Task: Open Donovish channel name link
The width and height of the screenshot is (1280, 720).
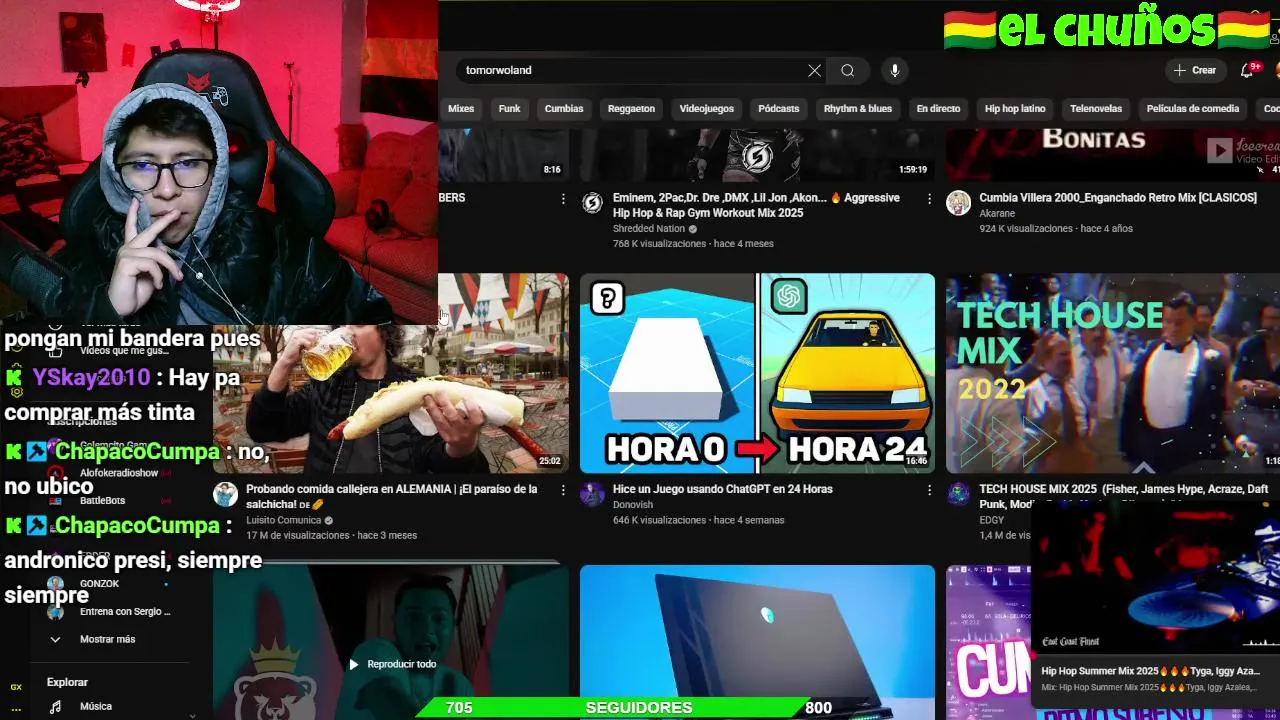Action: [x=633, y=505]
